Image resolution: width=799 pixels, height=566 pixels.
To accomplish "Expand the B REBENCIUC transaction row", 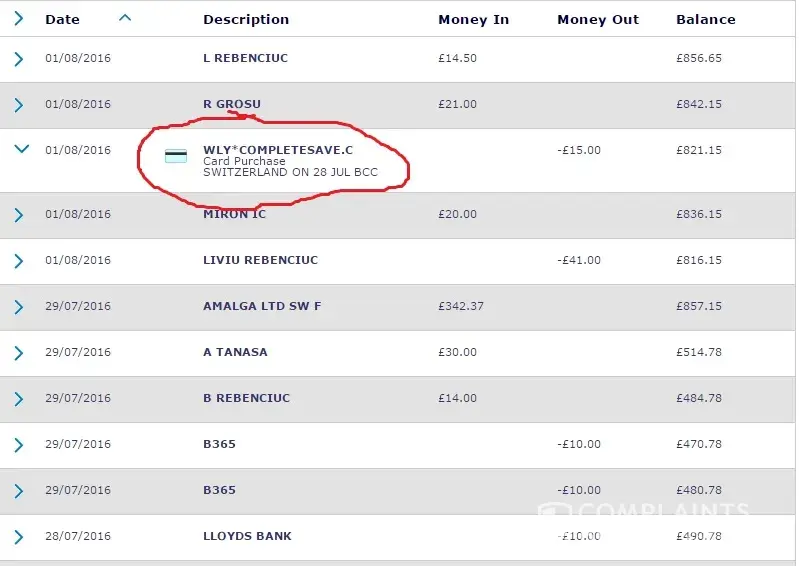I will pos(19,399).
